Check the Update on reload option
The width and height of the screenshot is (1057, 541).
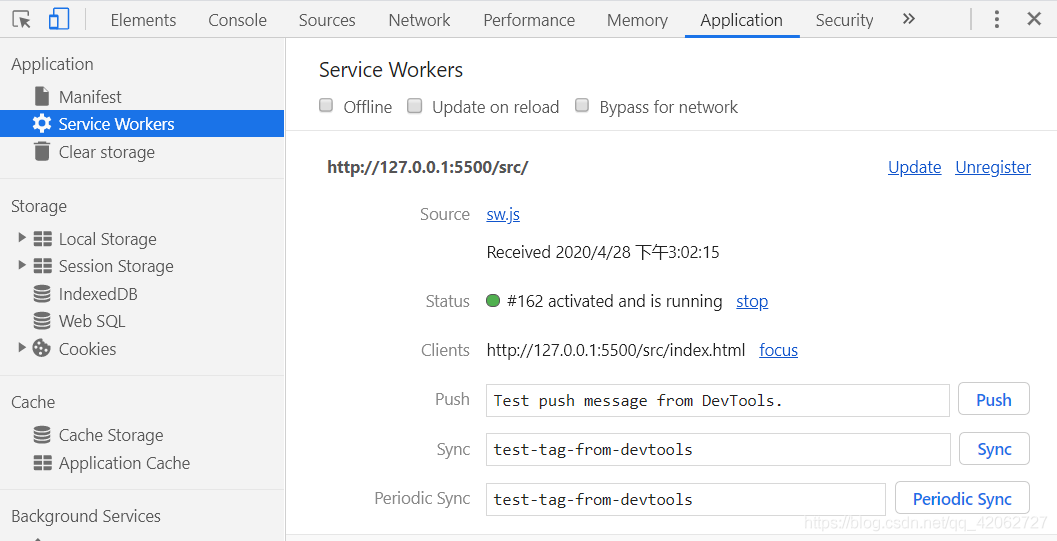(x=415, y=106)
